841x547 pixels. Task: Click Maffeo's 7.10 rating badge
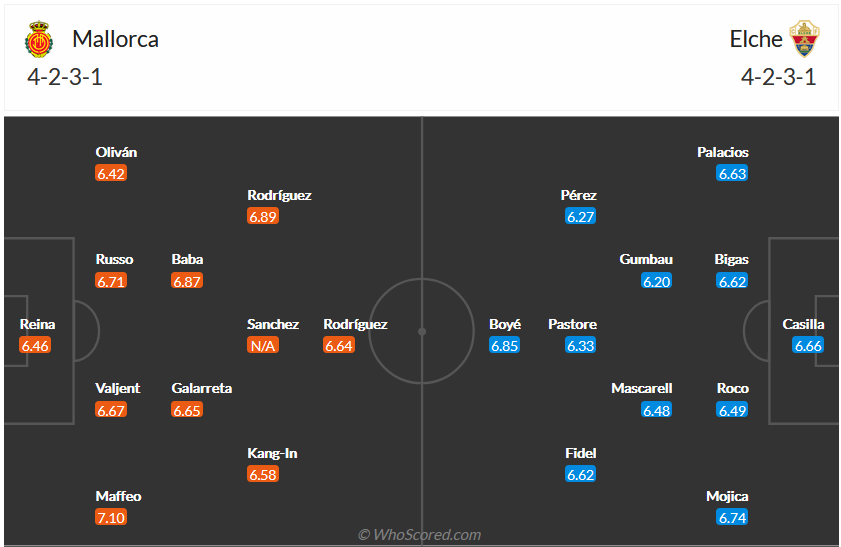click(x=111, y=517)
